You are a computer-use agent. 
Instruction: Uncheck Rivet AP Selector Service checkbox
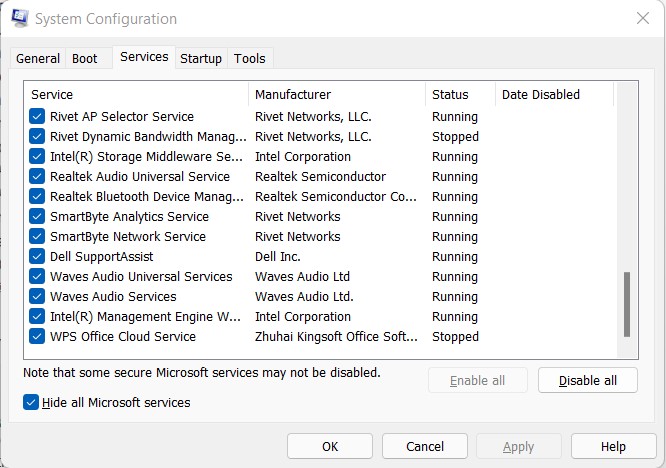(x=37, y=116)
